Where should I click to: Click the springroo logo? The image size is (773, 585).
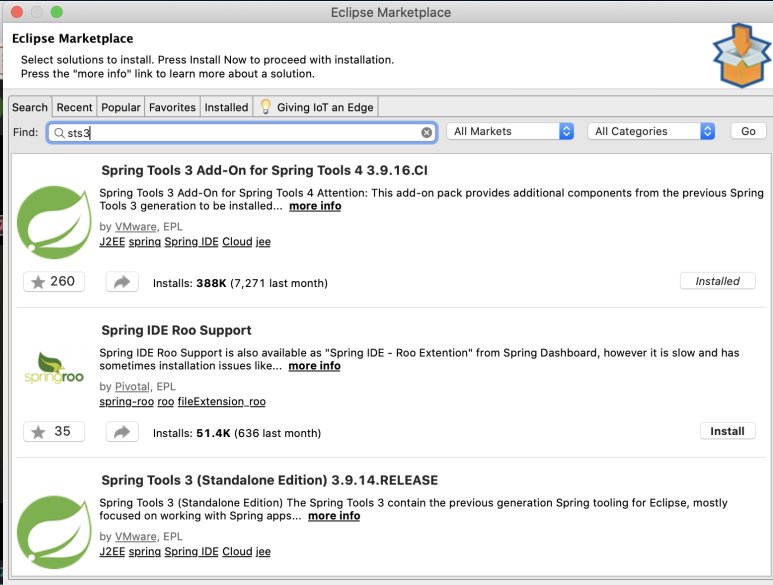click(x=54, y=368)
